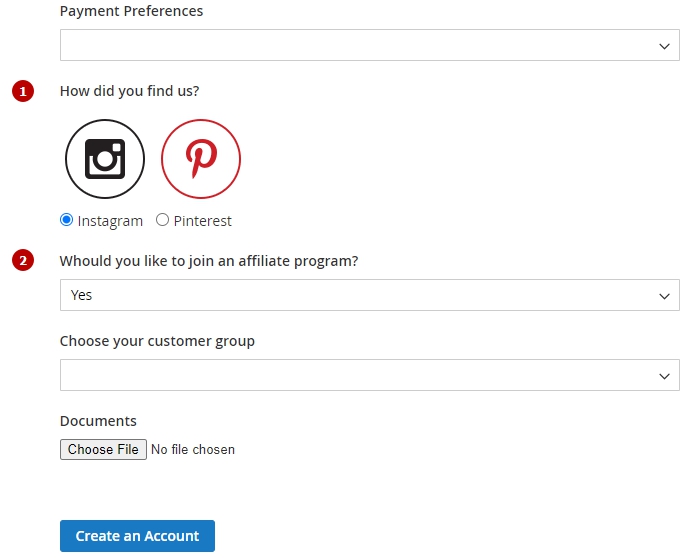The width and height of the screenshot is (685, 559).
Task: Select the Instagram radio button
Action: pyautogui.click(x=66, y=220)
